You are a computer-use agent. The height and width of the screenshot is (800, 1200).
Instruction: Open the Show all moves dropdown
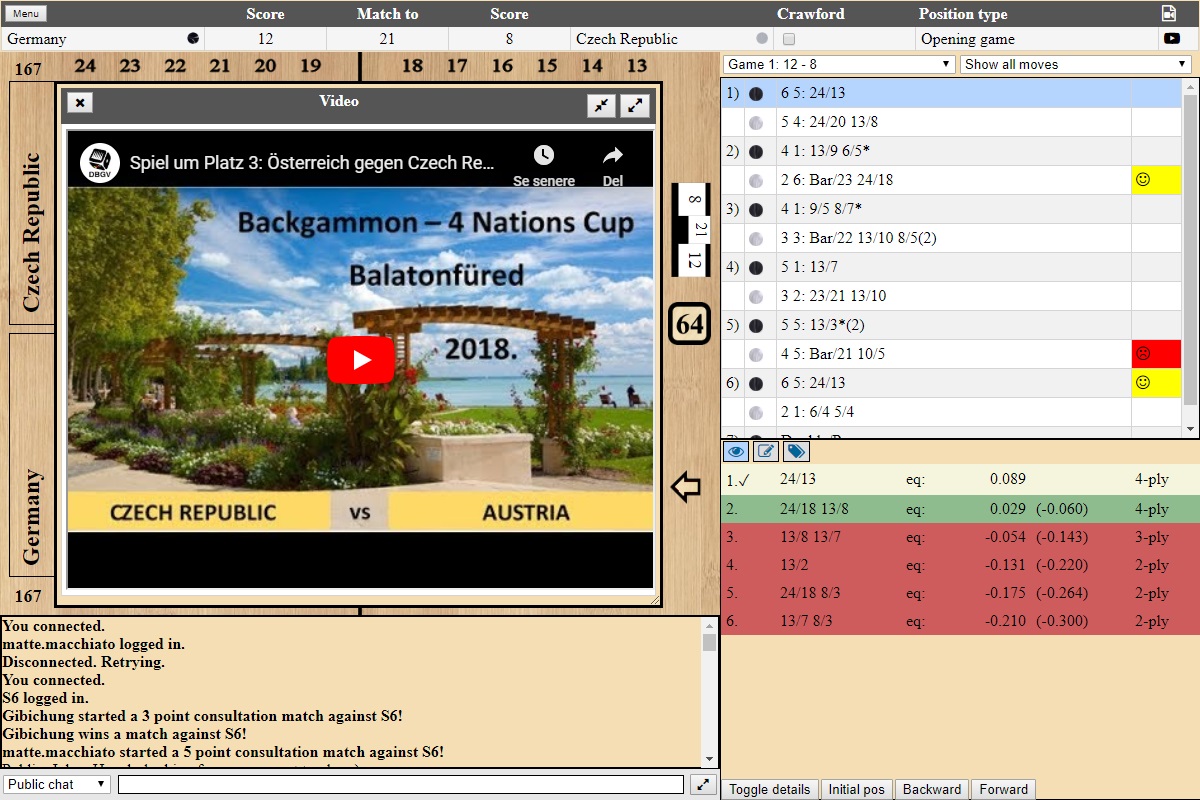pos(1076,64)
